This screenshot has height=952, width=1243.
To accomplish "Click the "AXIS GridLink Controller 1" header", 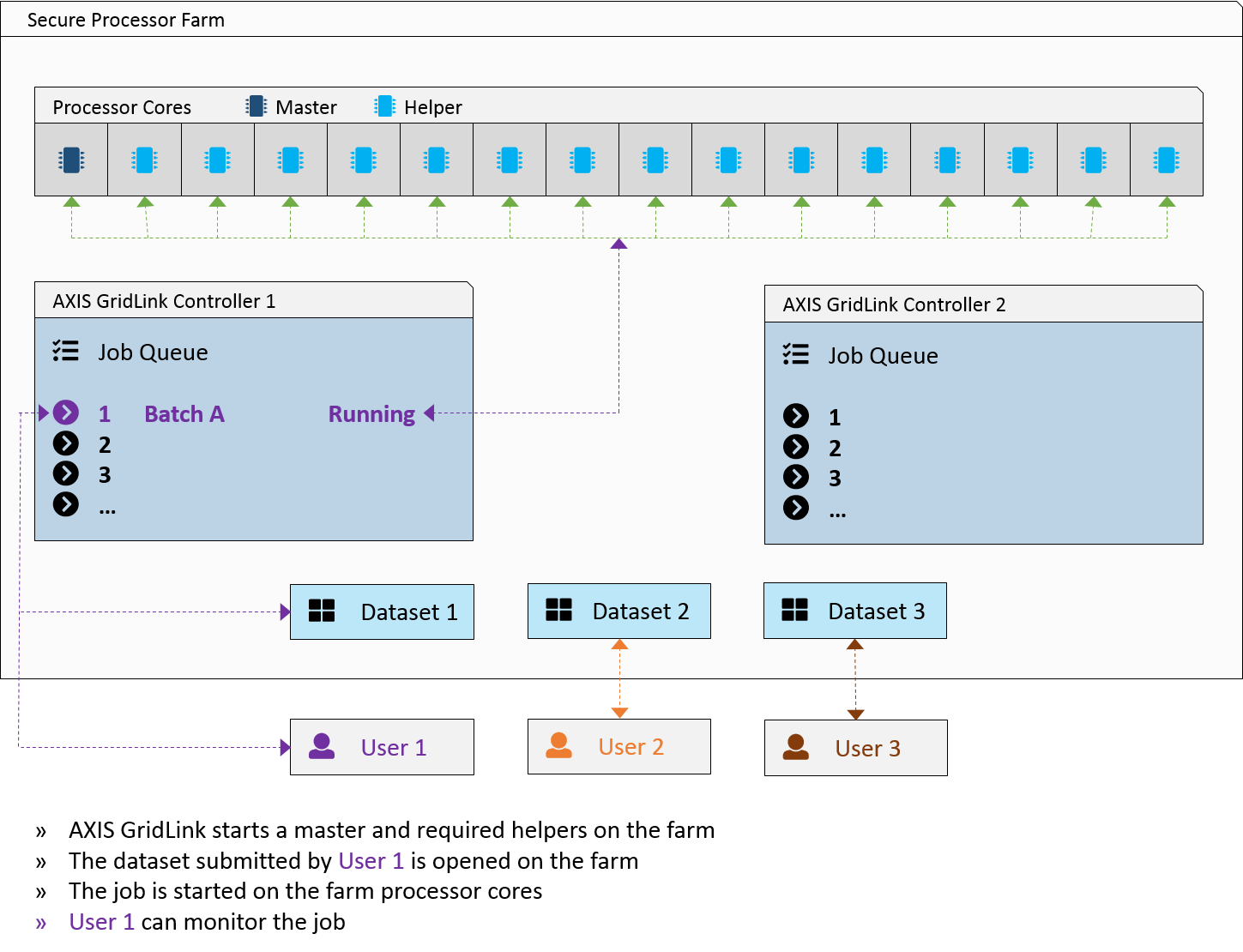I will (x=164, y=301).
